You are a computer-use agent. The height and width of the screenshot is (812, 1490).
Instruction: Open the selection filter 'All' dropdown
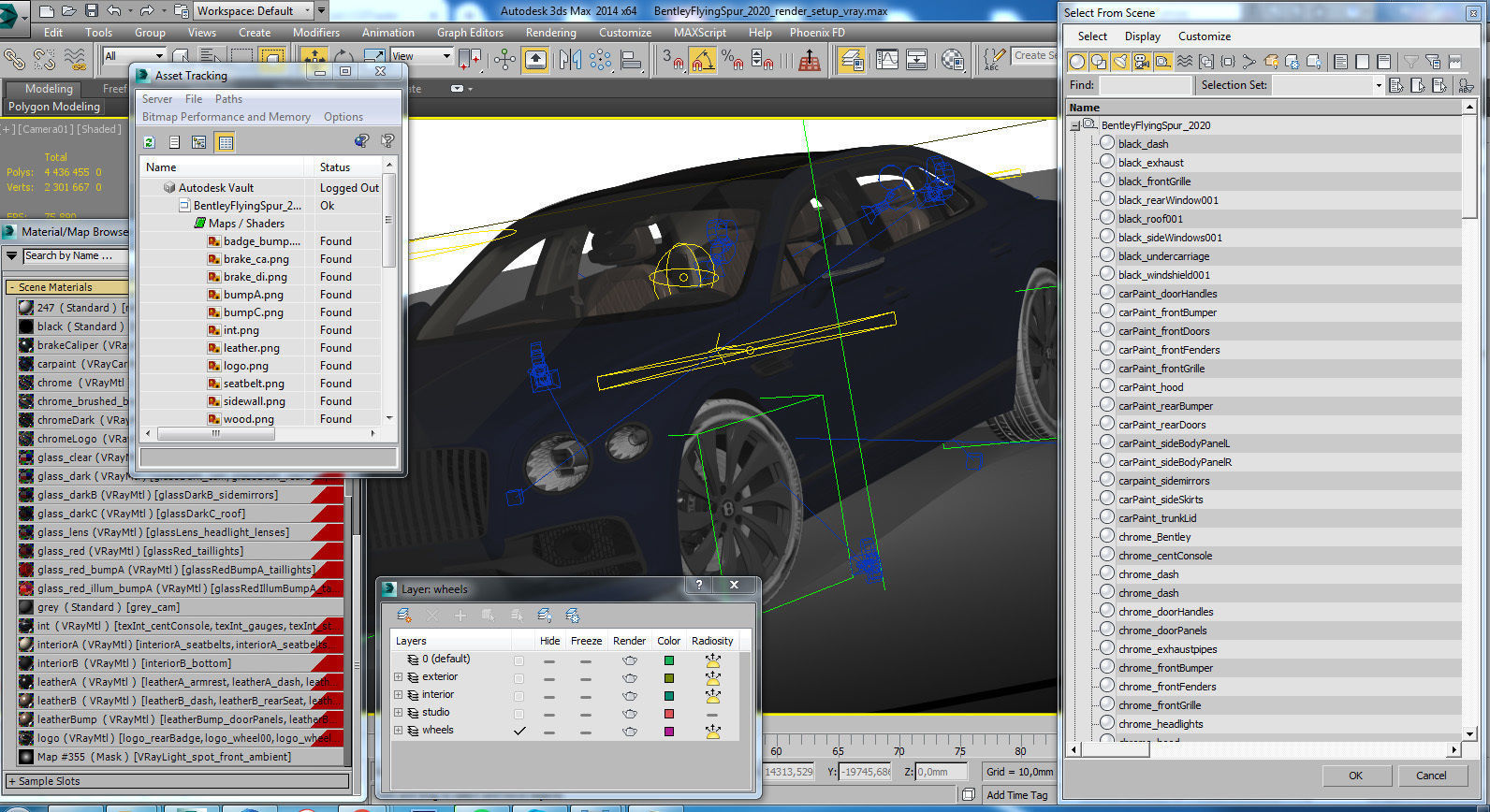(x=134, y=56)
